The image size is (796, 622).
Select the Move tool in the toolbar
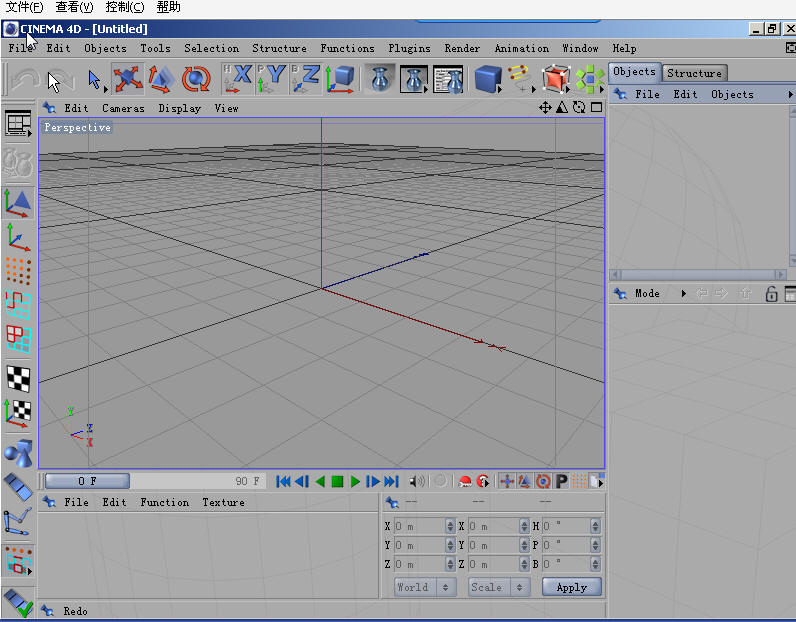[x=126, y=78]
